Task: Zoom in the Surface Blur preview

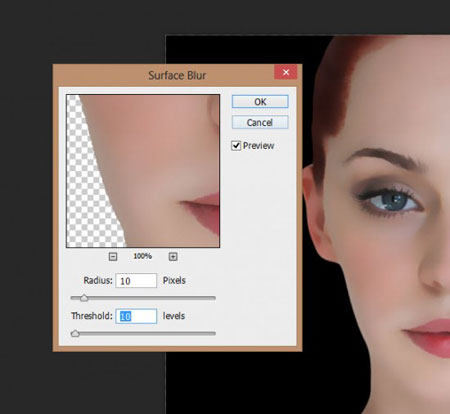Action: coord(173,256)
